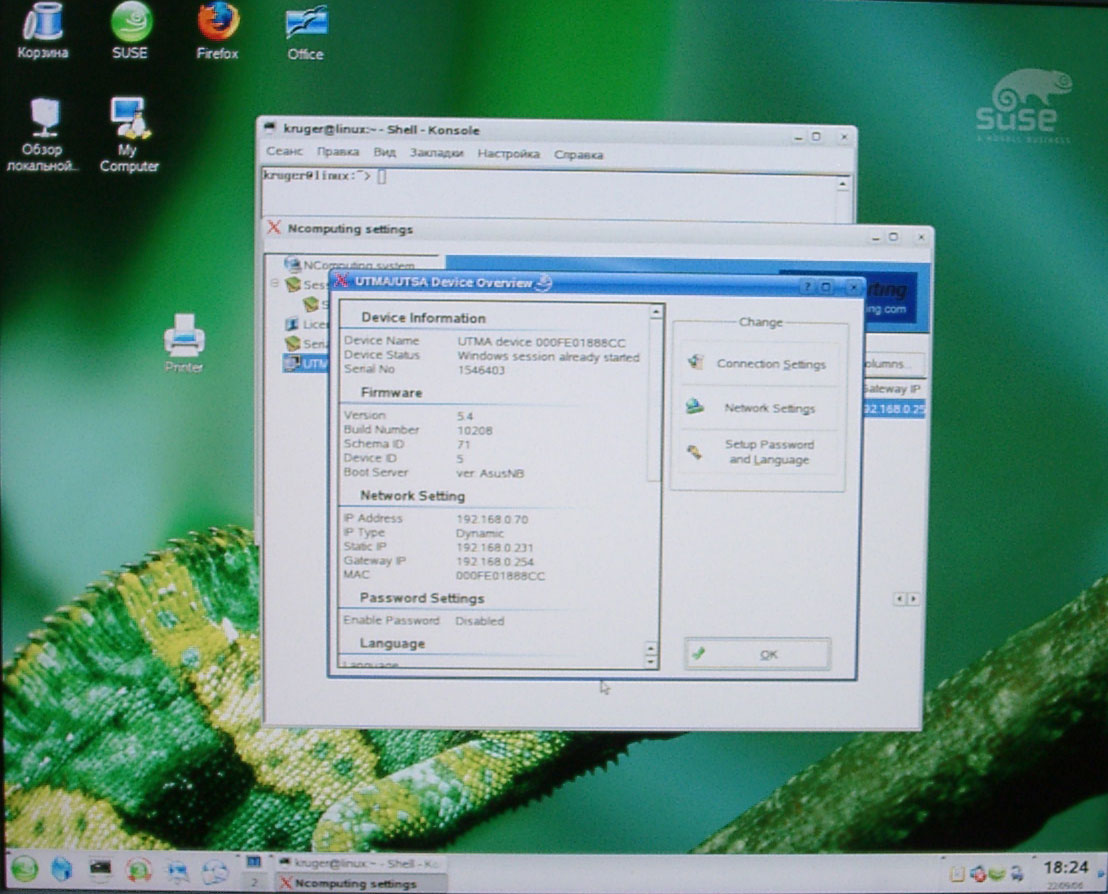The image size is (1108, 894).
Task: Open the Корзина trash desktop icon
Action: point(43,30)
